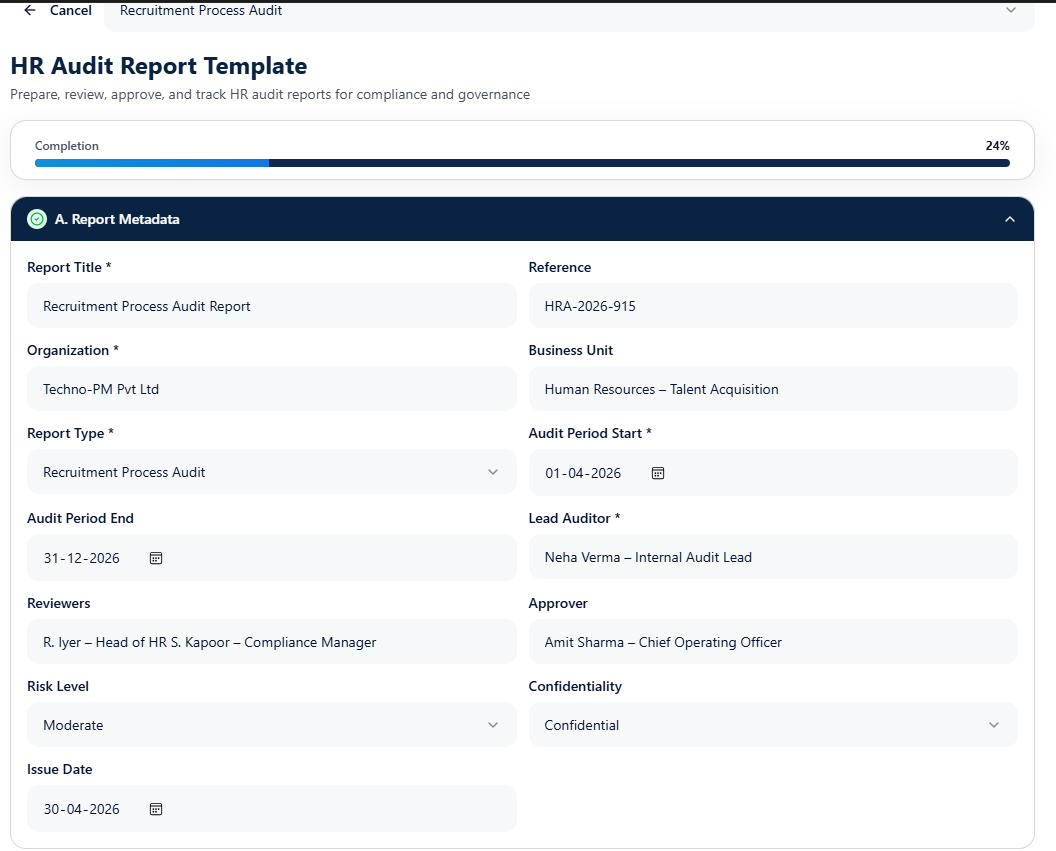
Task: Edit the Business Unit field
Action: [x=772, y=388]
